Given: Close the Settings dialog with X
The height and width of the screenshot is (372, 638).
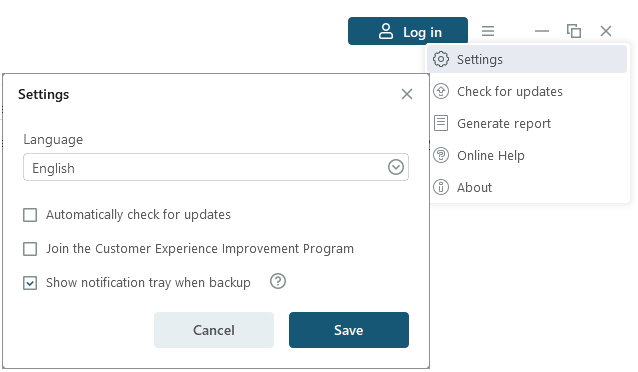Looking at the screenshot, I should [x=407, y=94].
